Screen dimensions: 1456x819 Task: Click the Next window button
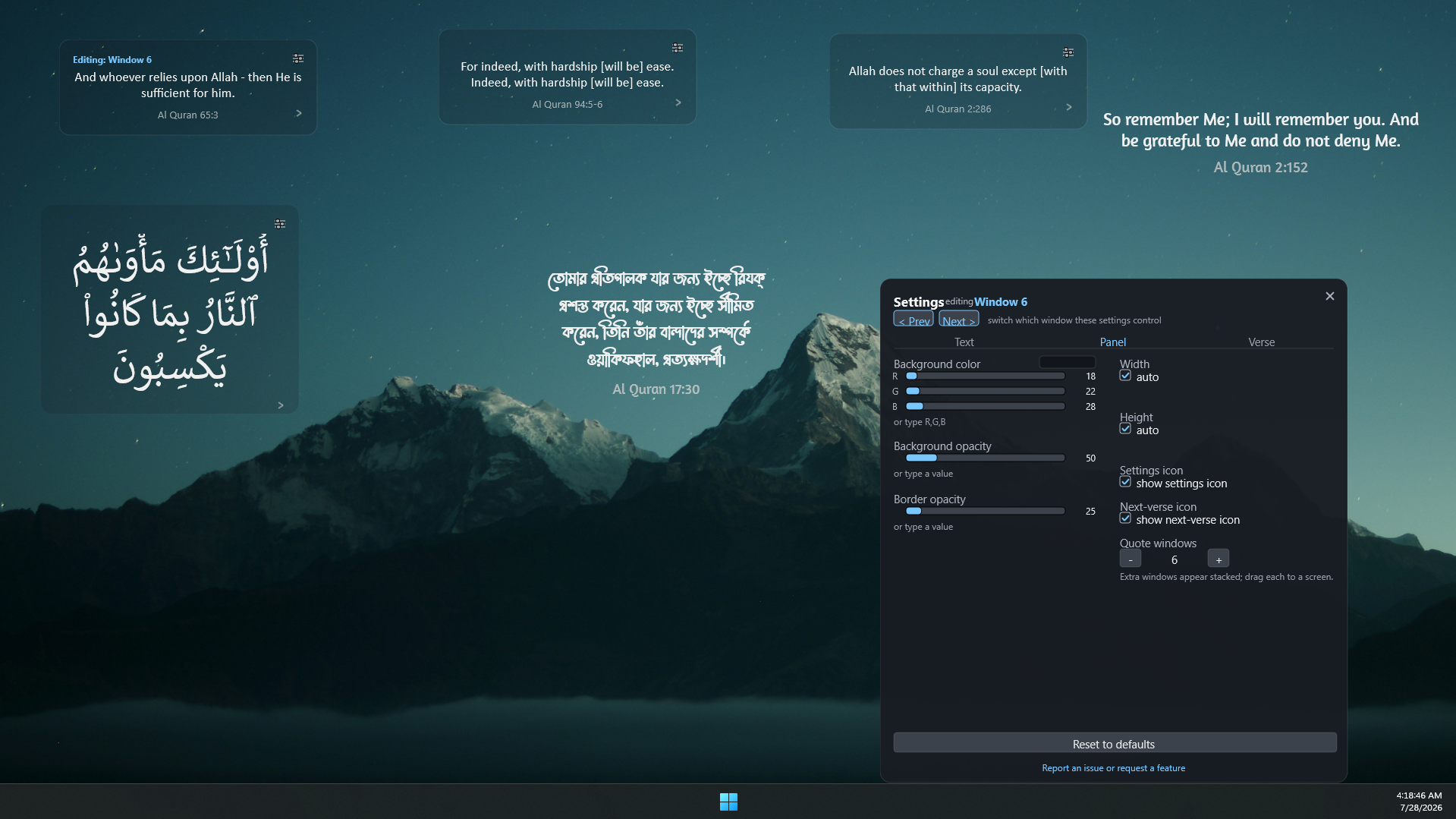coord(959,320)
